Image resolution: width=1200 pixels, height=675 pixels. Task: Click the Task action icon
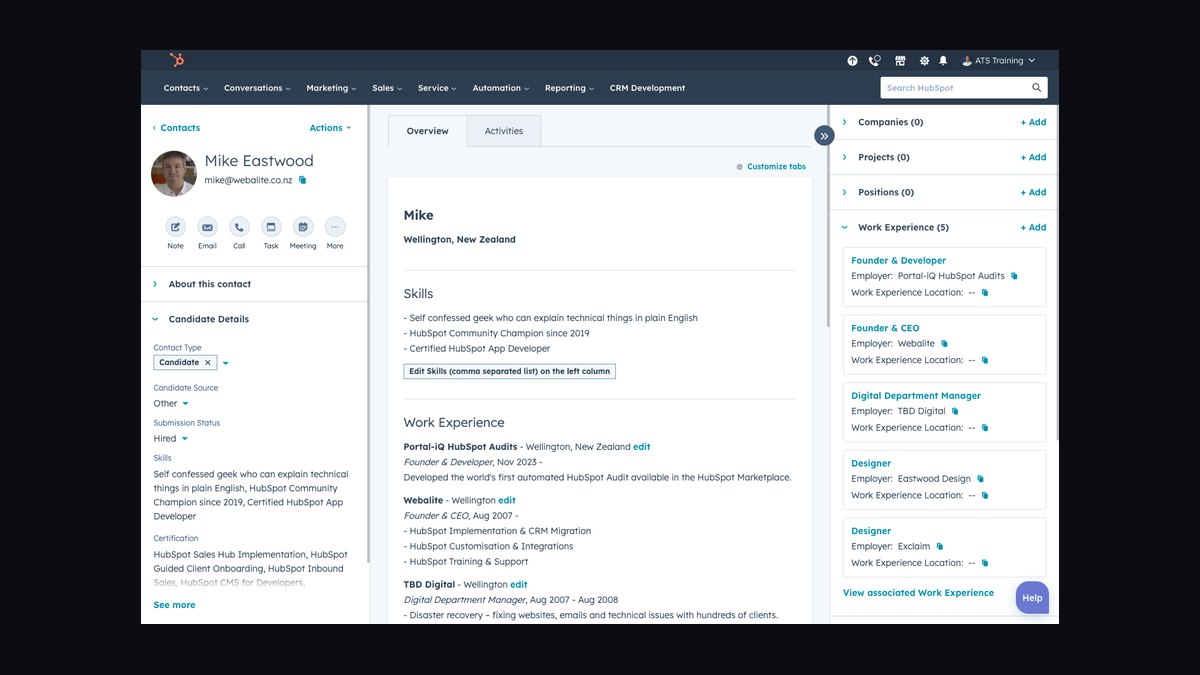click(271, 227)
